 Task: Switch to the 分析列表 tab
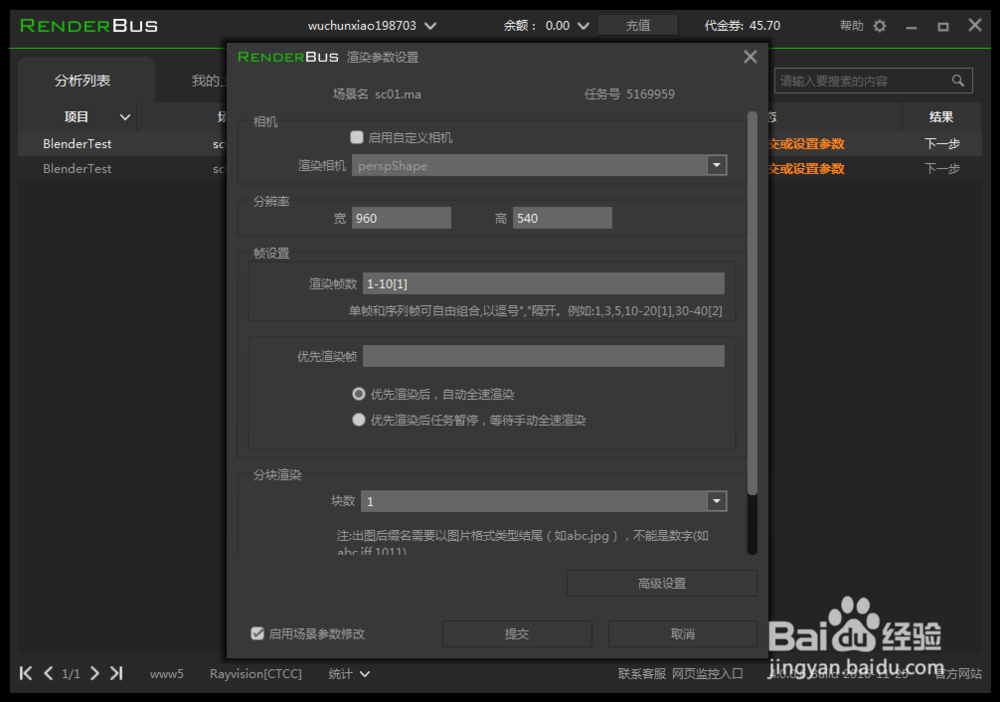(x=83, y=80)
